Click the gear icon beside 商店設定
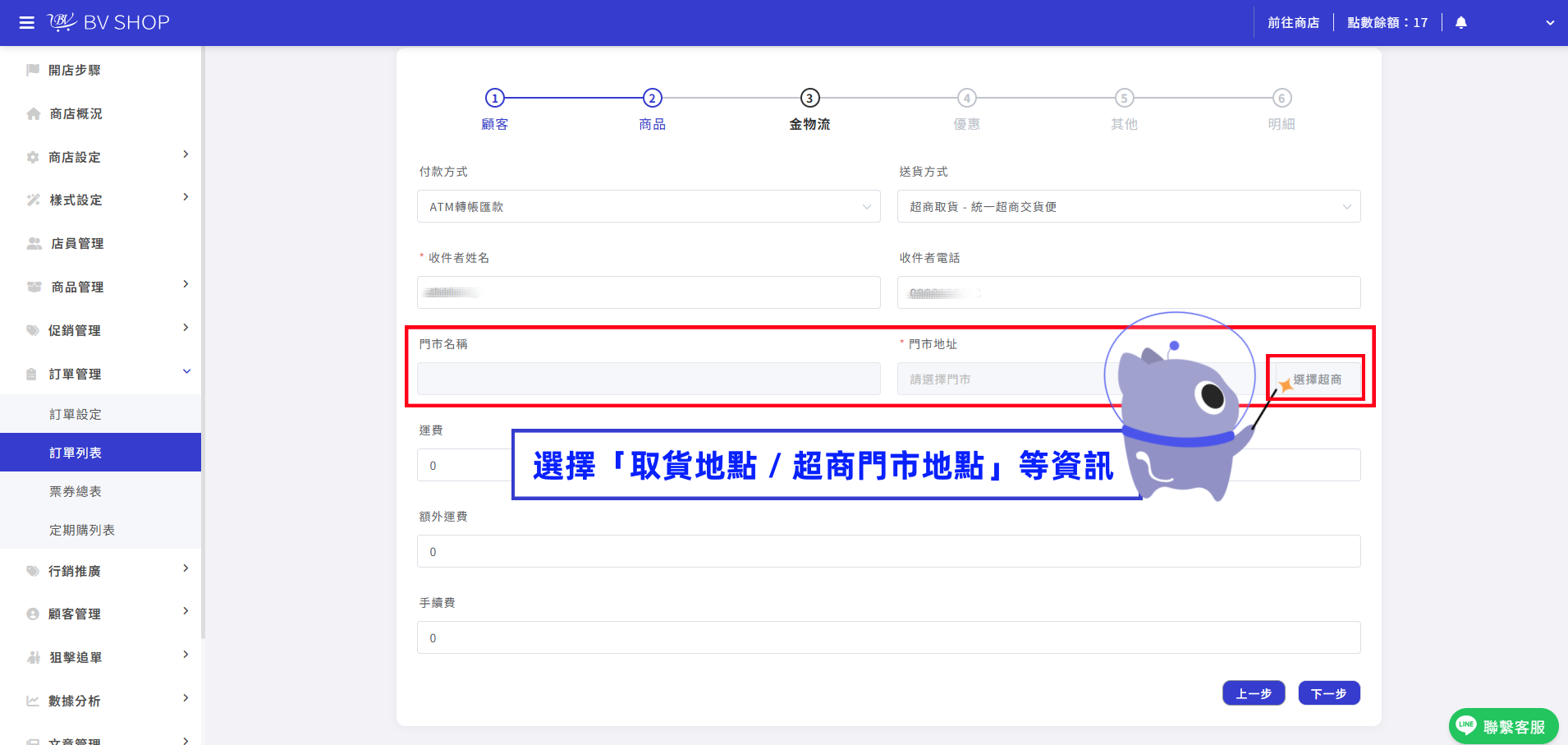The image size is (1568, 745). click(33, 157)
